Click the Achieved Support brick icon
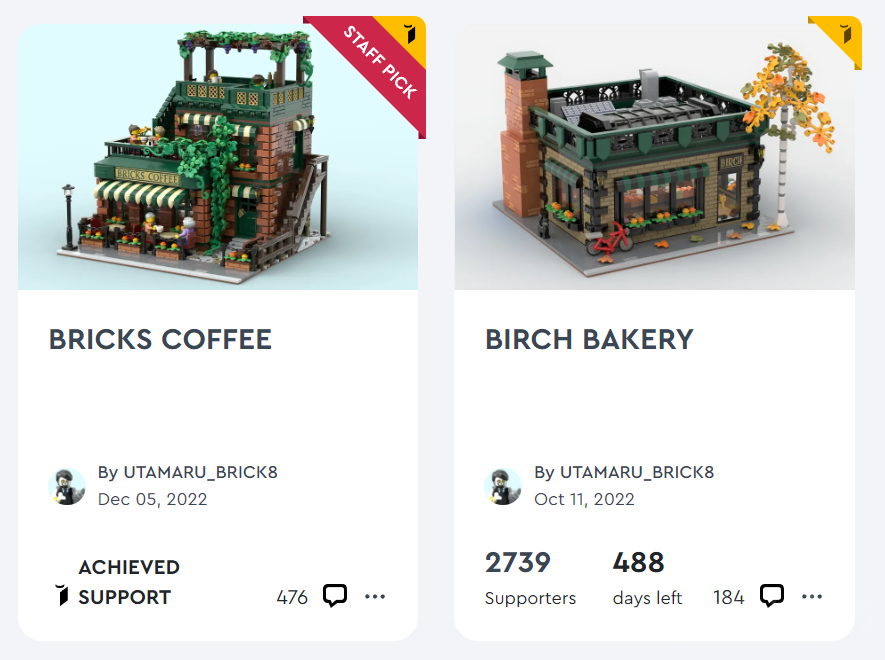885x660 pixels. tap(62, 595)
